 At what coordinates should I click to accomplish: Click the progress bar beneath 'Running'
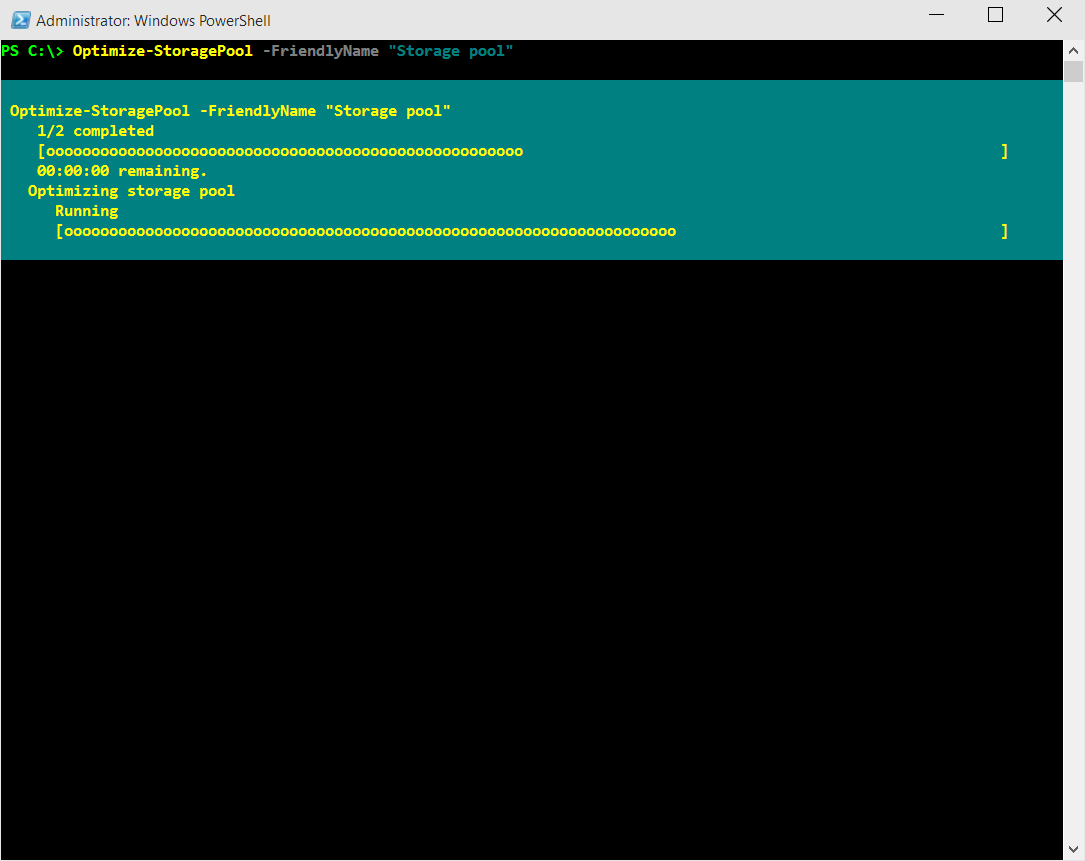(x=532, y=231)
